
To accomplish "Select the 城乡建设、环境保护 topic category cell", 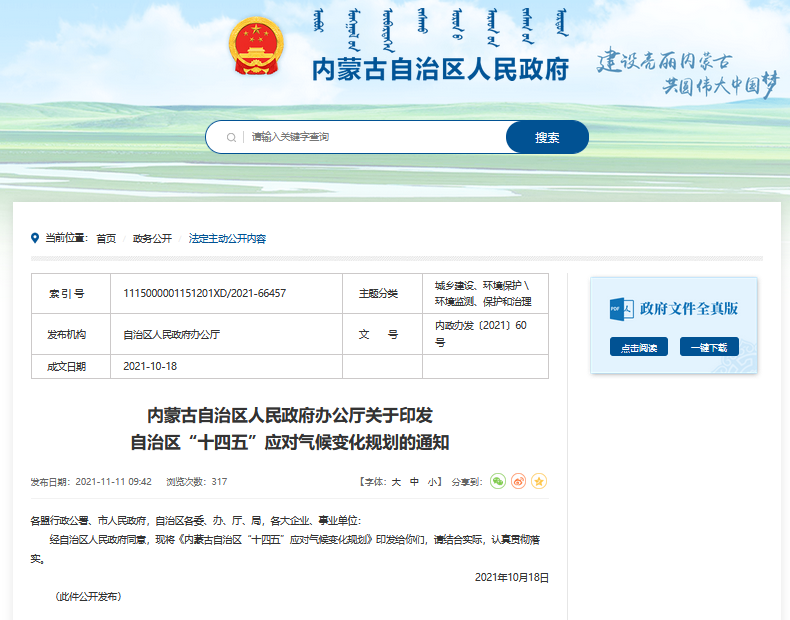I will [483, 294].
